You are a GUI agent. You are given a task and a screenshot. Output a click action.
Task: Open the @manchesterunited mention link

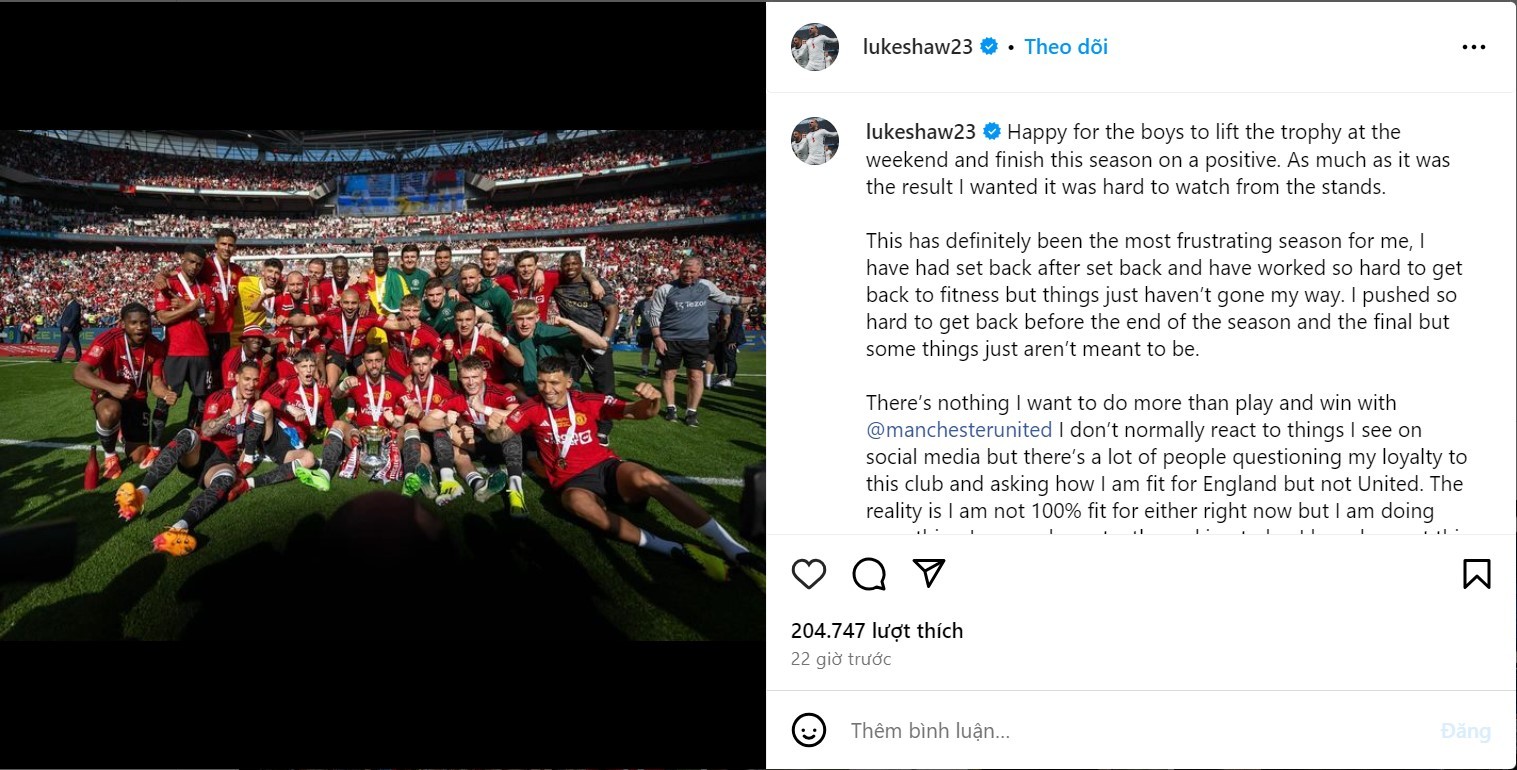pyautogui.click(x=959, y=430)
